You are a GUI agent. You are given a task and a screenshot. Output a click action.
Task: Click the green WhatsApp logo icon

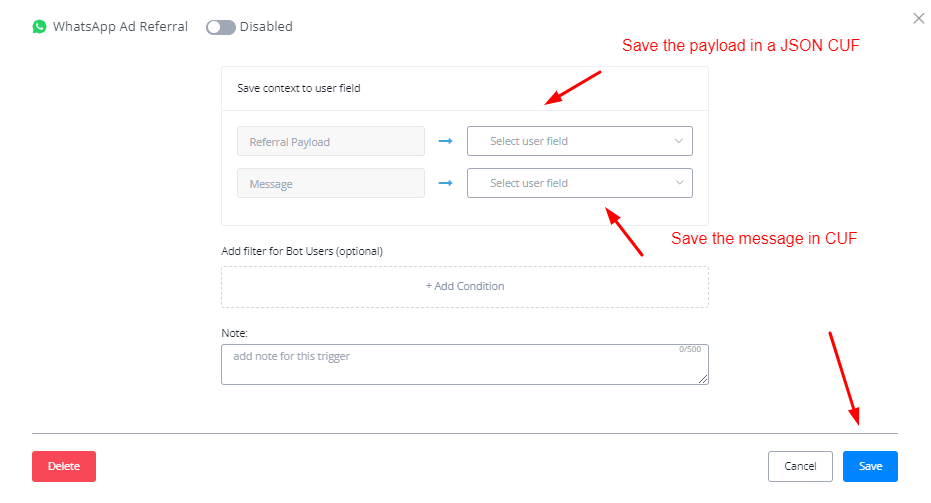[40, 27]
